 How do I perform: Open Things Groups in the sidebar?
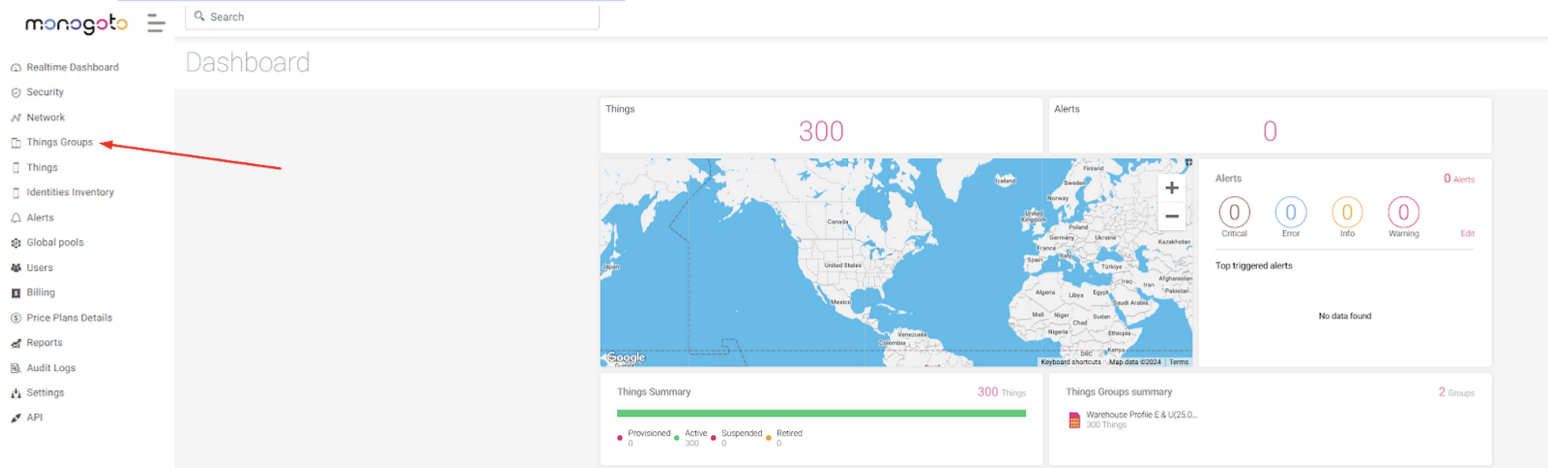tap(59, 142)
